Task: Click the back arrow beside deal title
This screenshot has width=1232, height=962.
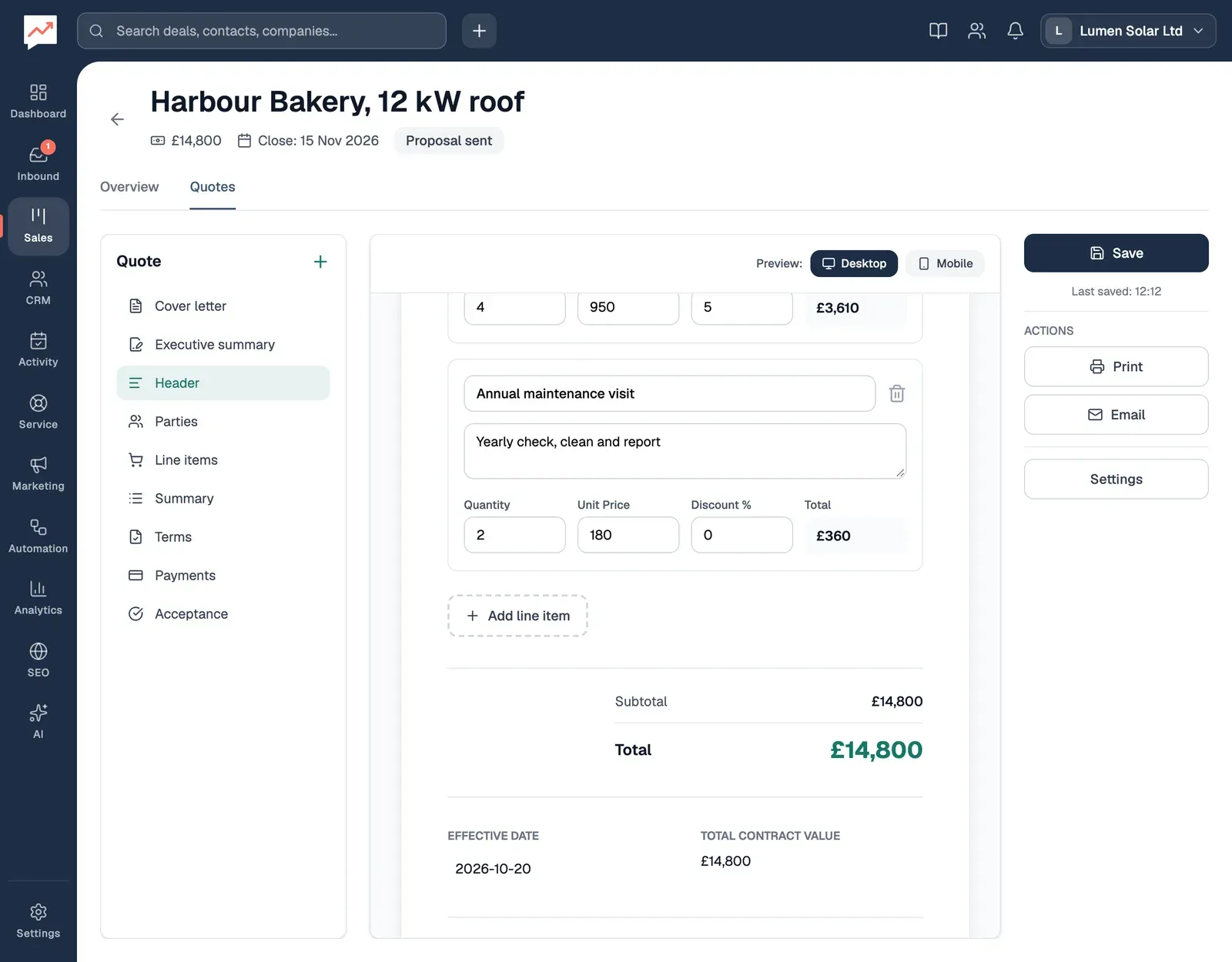Action: pyautogui.click(x=117, y=119)
